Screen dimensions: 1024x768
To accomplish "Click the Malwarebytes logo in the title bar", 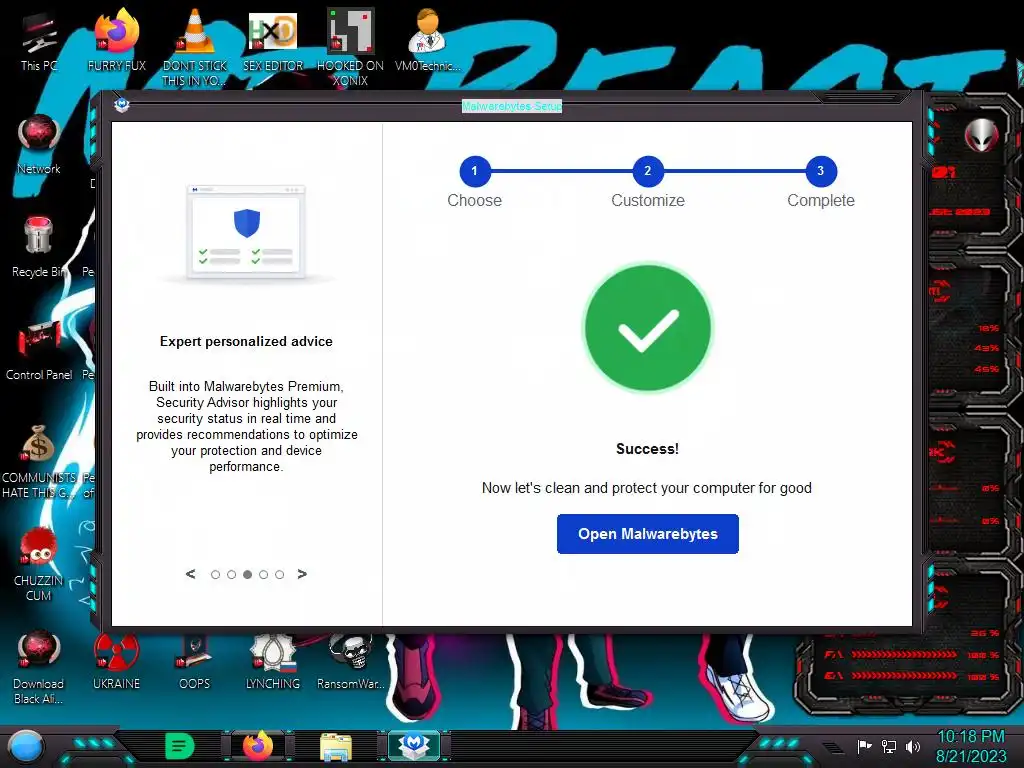I will pos(122,104).
